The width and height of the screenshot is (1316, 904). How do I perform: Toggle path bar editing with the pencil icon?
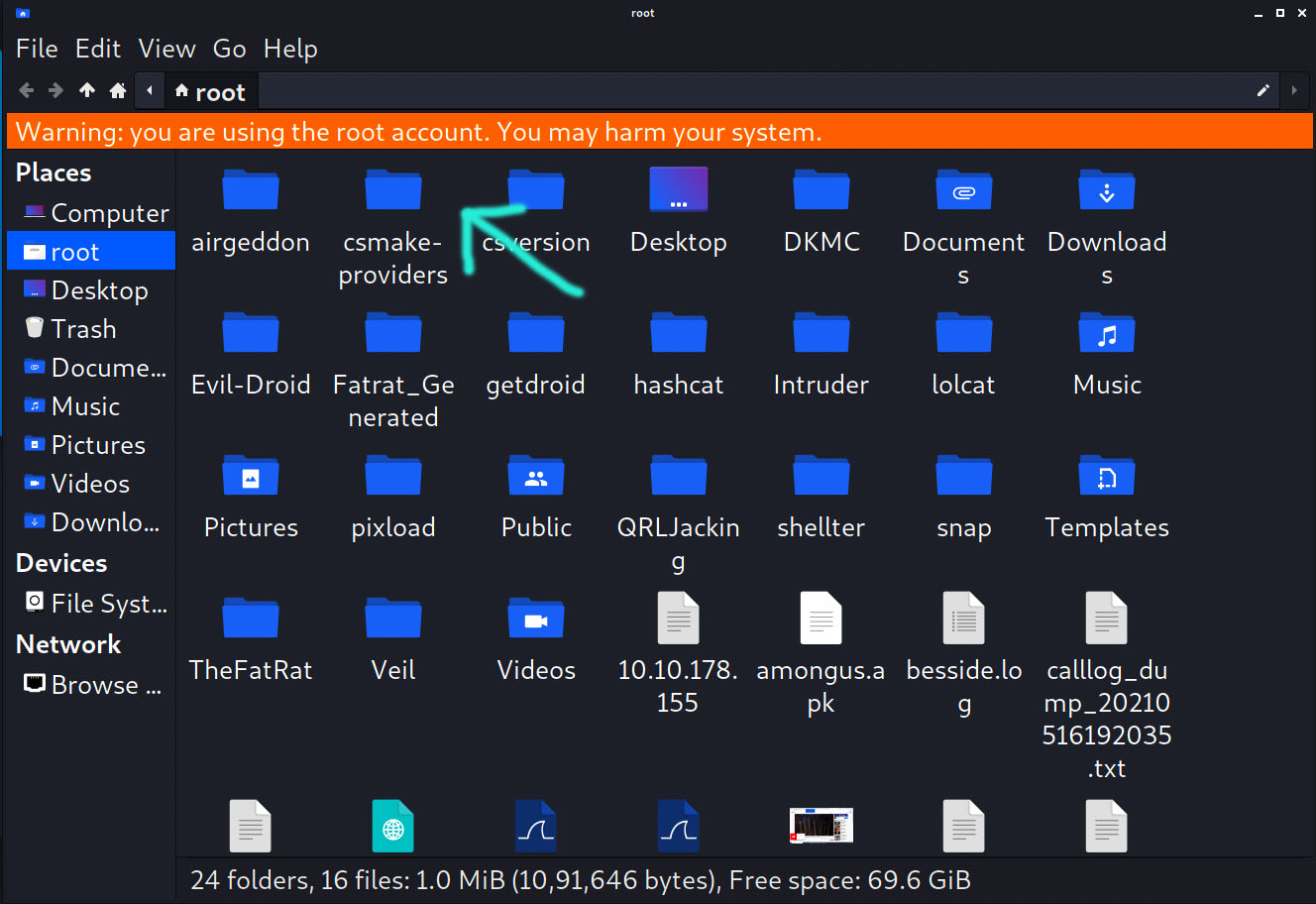pos(1262,90)
